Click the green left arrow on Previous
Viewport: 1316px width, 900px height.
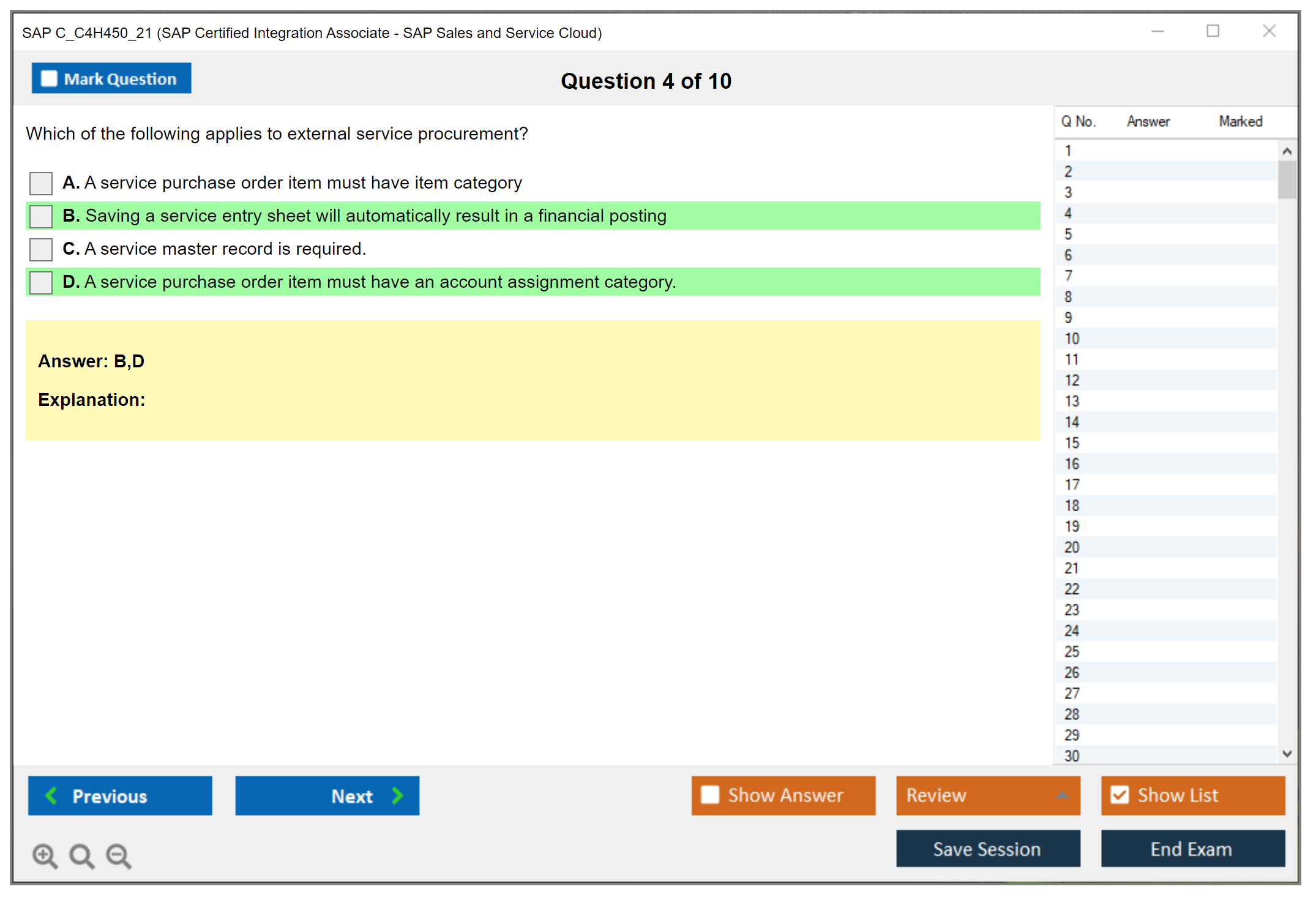point(51,795)
